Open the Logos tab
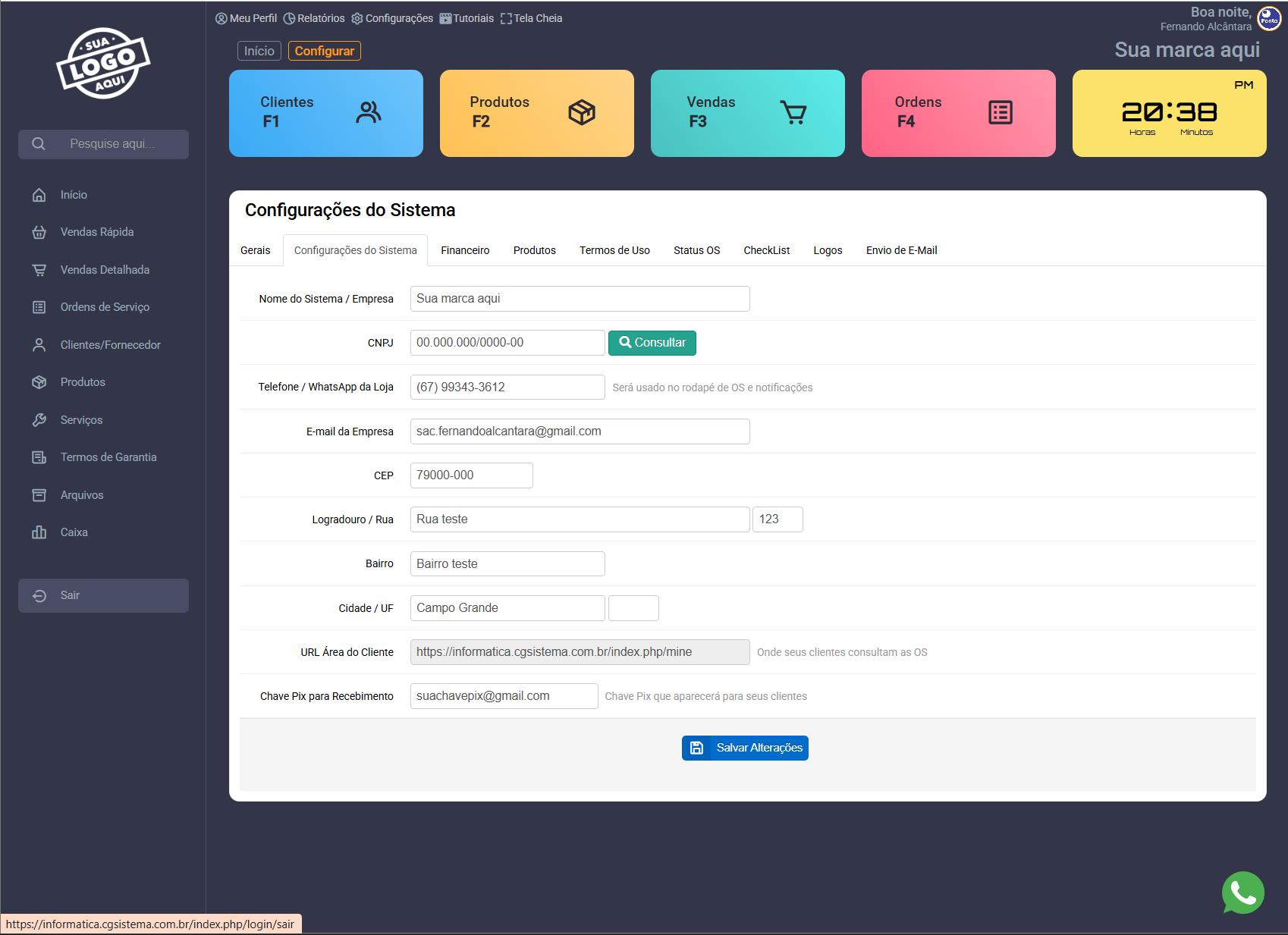The height and width of the screenshot is (935, 1288). (828, 250)
